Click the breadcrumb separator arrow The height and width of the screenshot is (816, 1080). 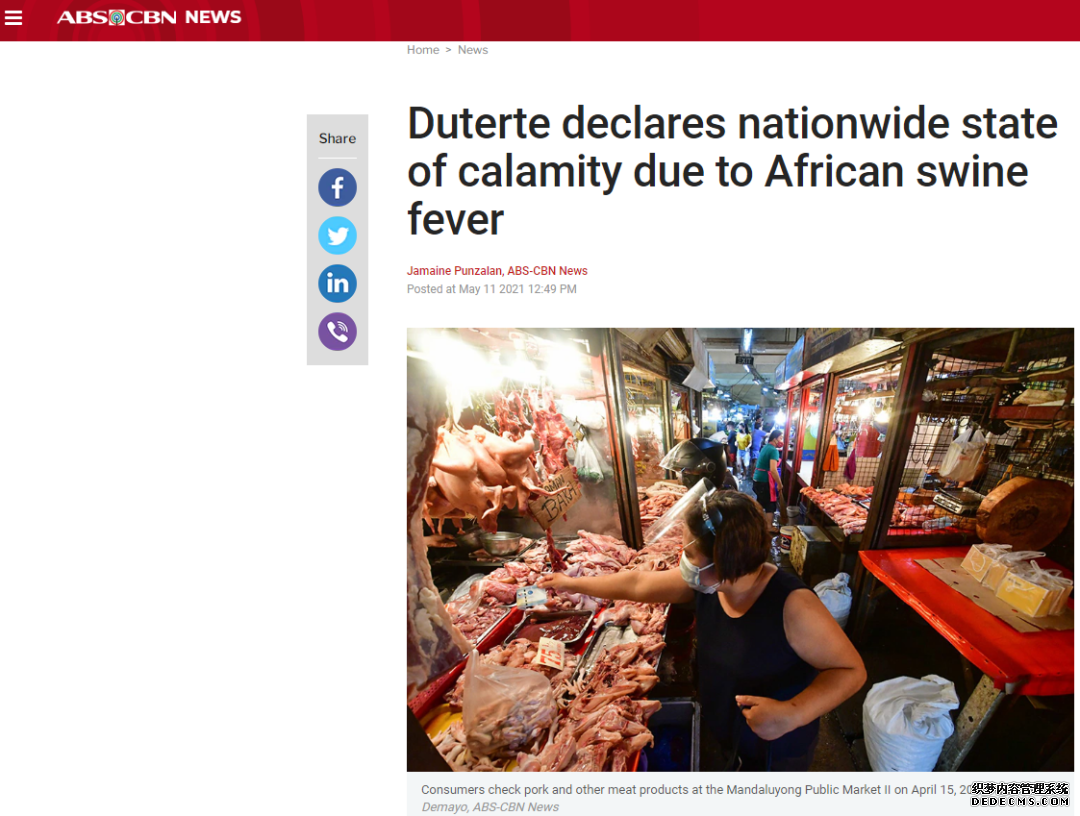pyautogui.click(x=448, y=50)
